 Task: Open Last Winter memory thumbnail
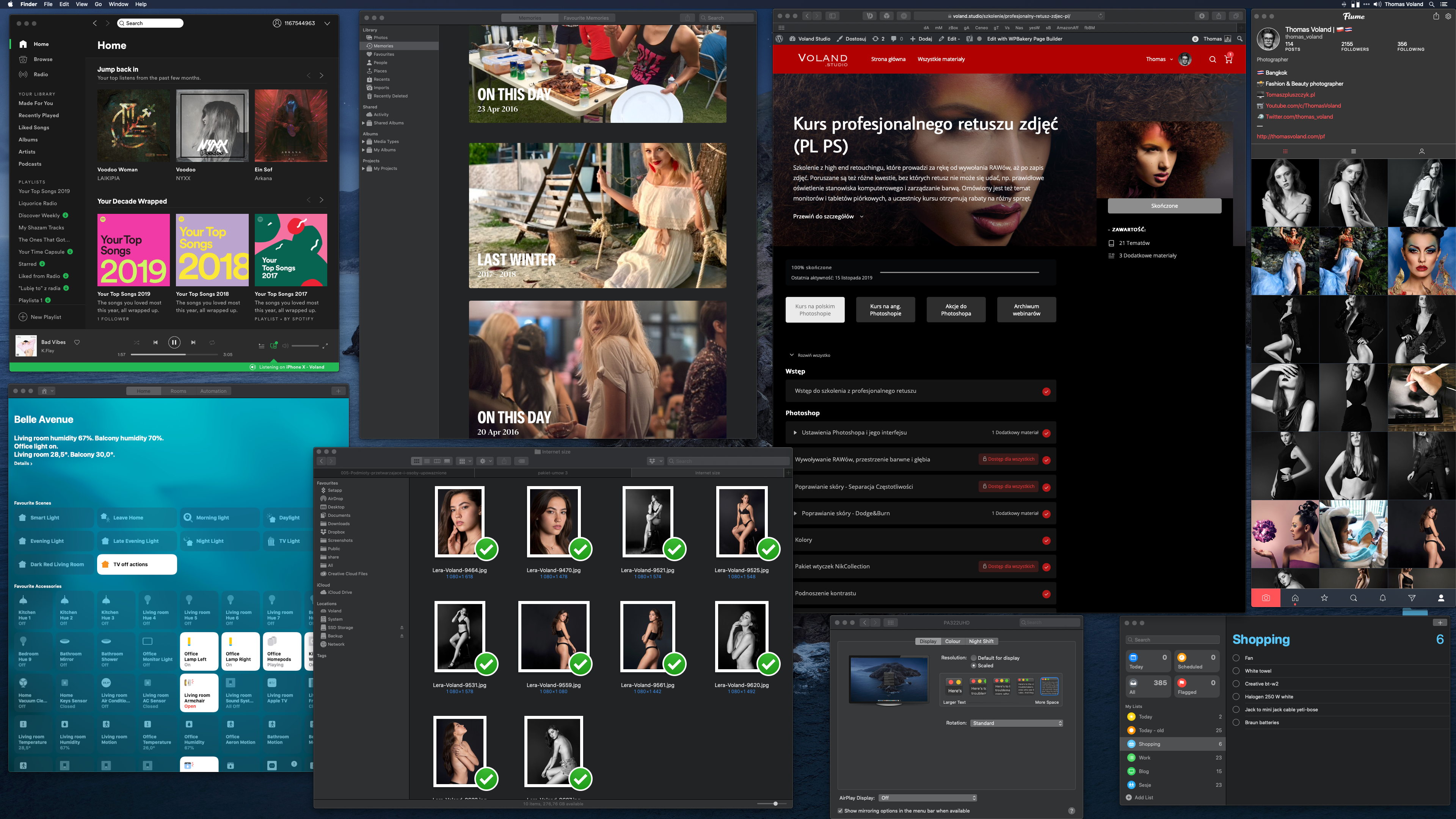(x=598, y=215)
